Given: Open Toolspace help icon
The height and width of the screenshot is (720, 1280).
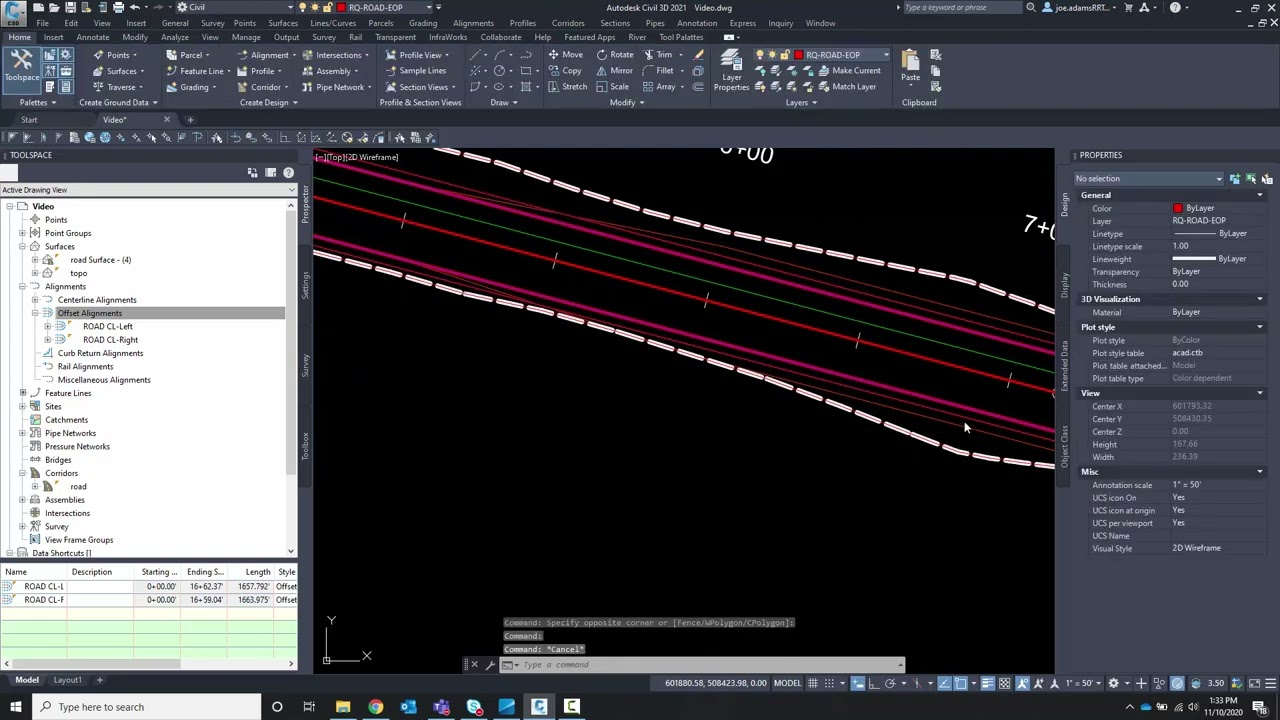Looking at the screenshot, I should pyautogui.click(x=288, y=173).
